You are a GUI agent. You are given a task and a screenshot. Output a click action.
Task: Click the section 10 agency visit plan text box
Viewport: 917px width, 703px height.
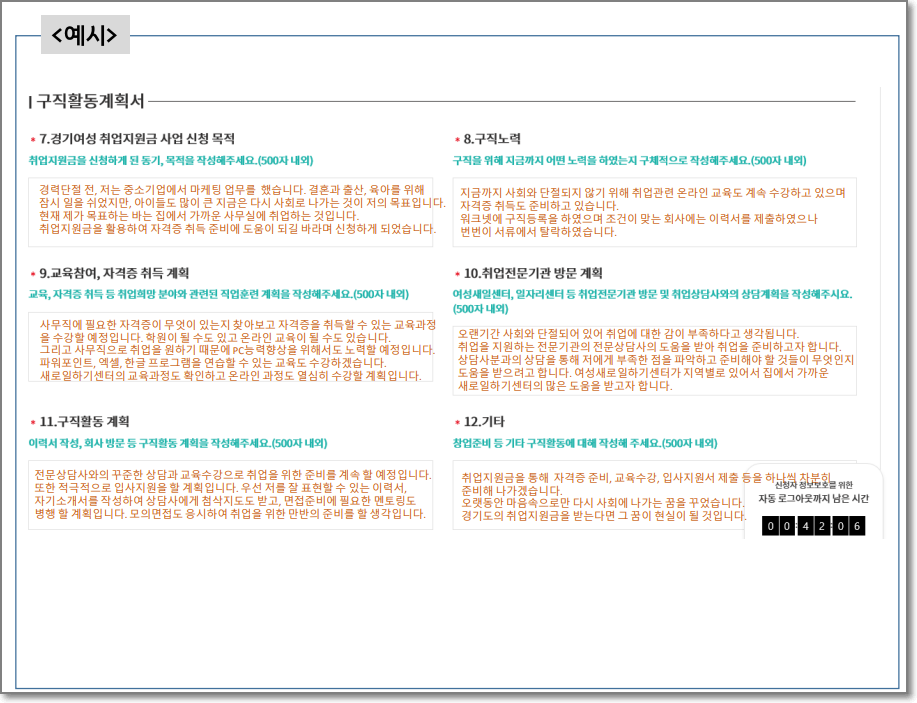[x=654, y=361]
